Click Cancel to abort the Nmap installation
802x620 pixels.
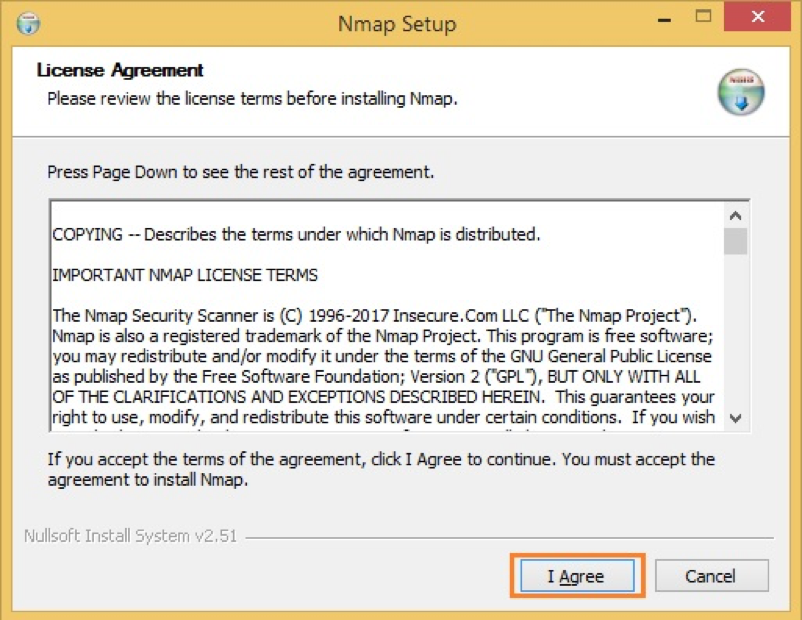tap(711, 576)
